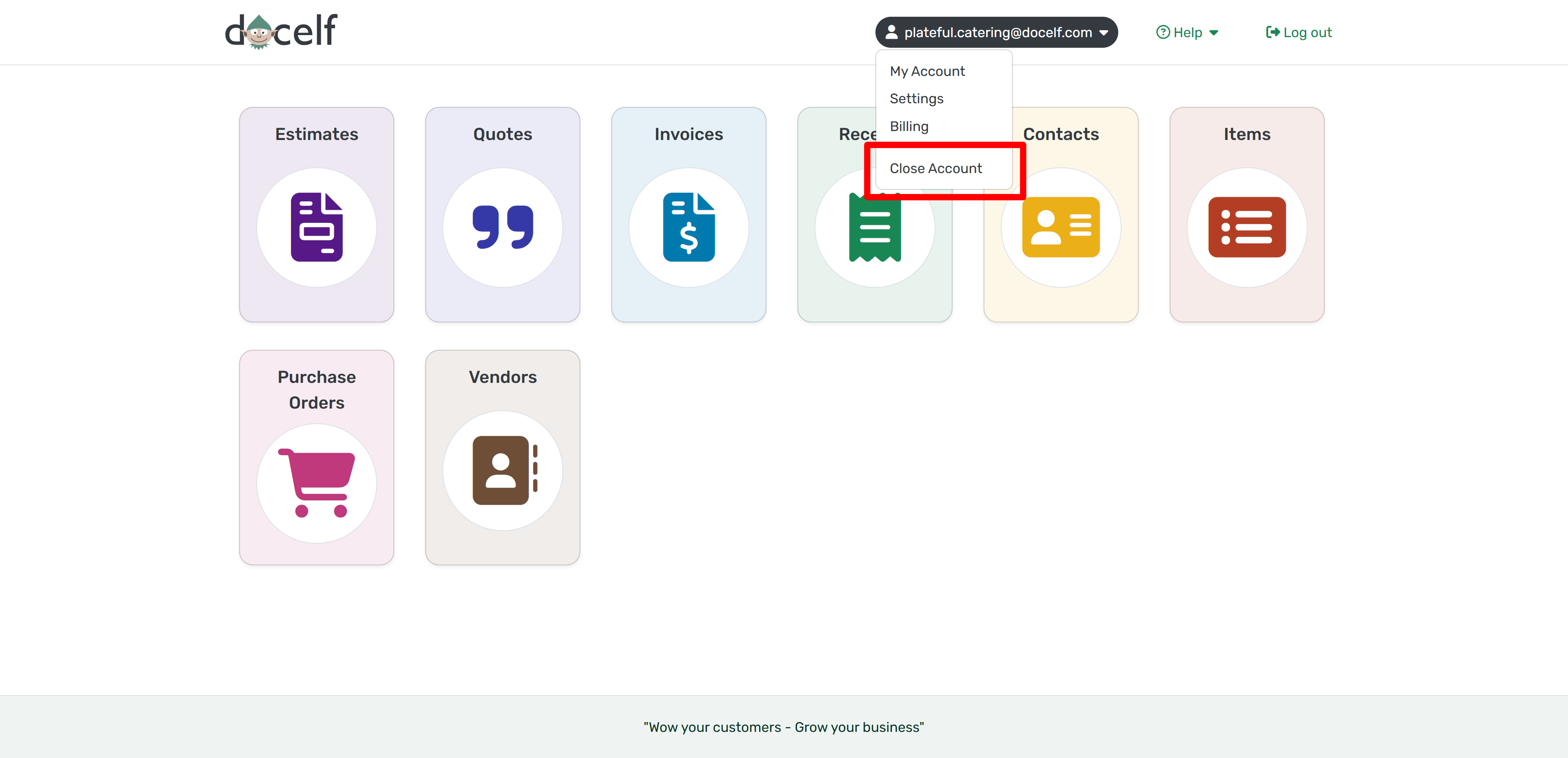Click the docelf elf logo

[x=281, y=32]
